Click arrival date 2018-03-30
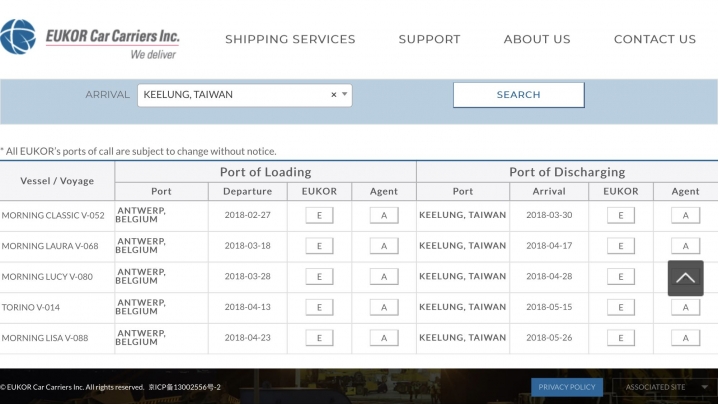 549,215
